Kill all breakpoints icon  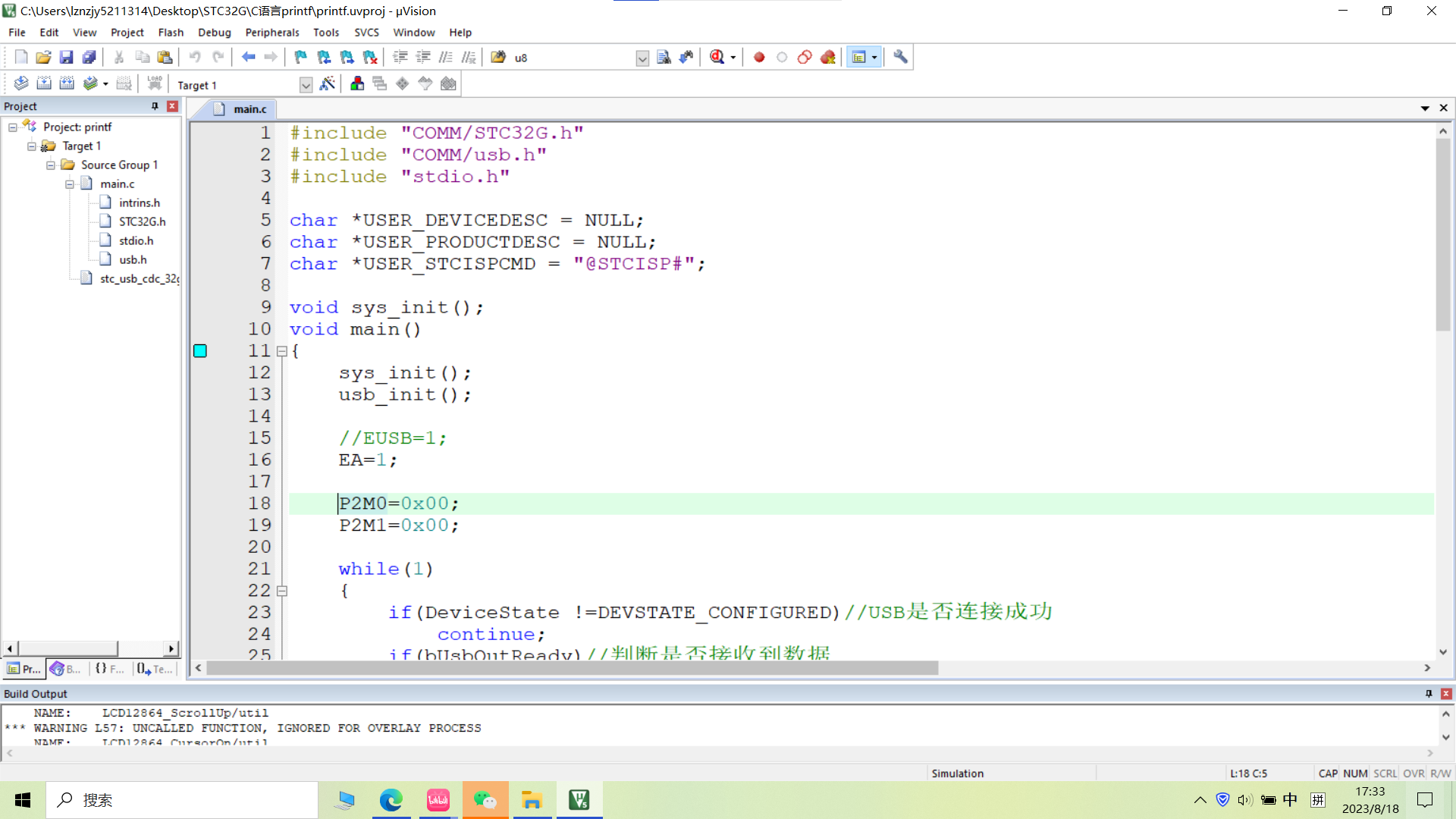click(x=827, y=57)
